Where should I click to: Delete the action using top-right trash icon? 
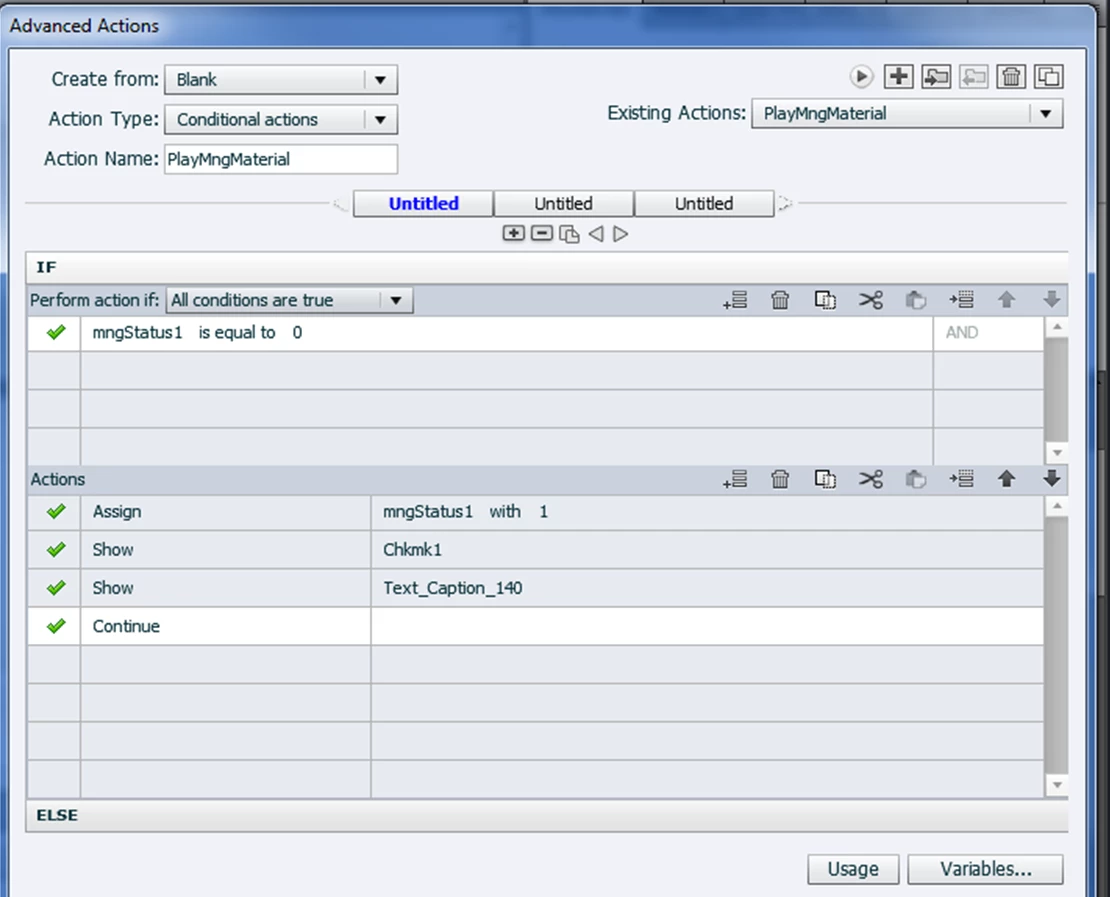[1011, 76]
